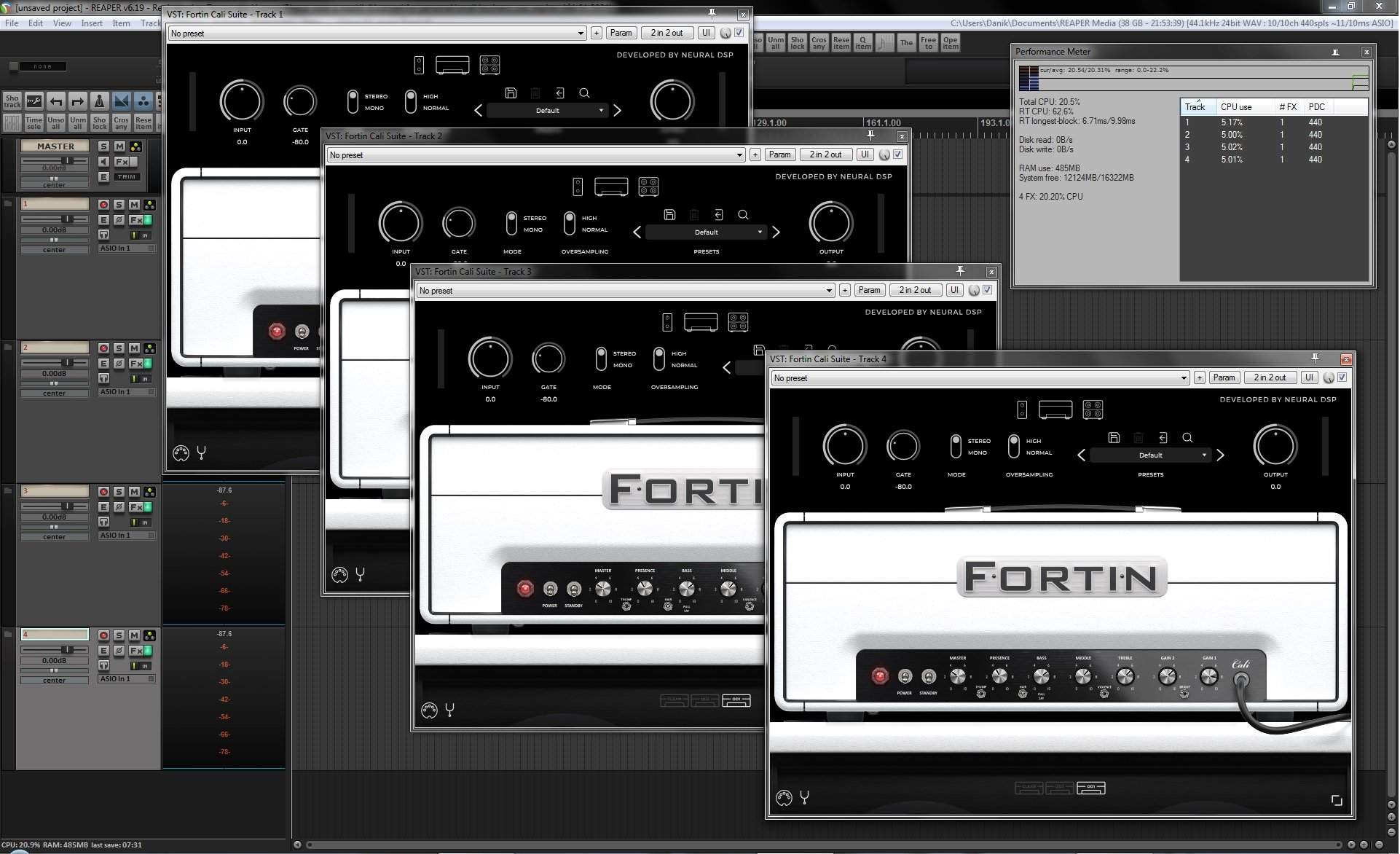Pin the Track 4 FX window on top
This screenshot has height=854, width=1400.
coord(1316,359)
